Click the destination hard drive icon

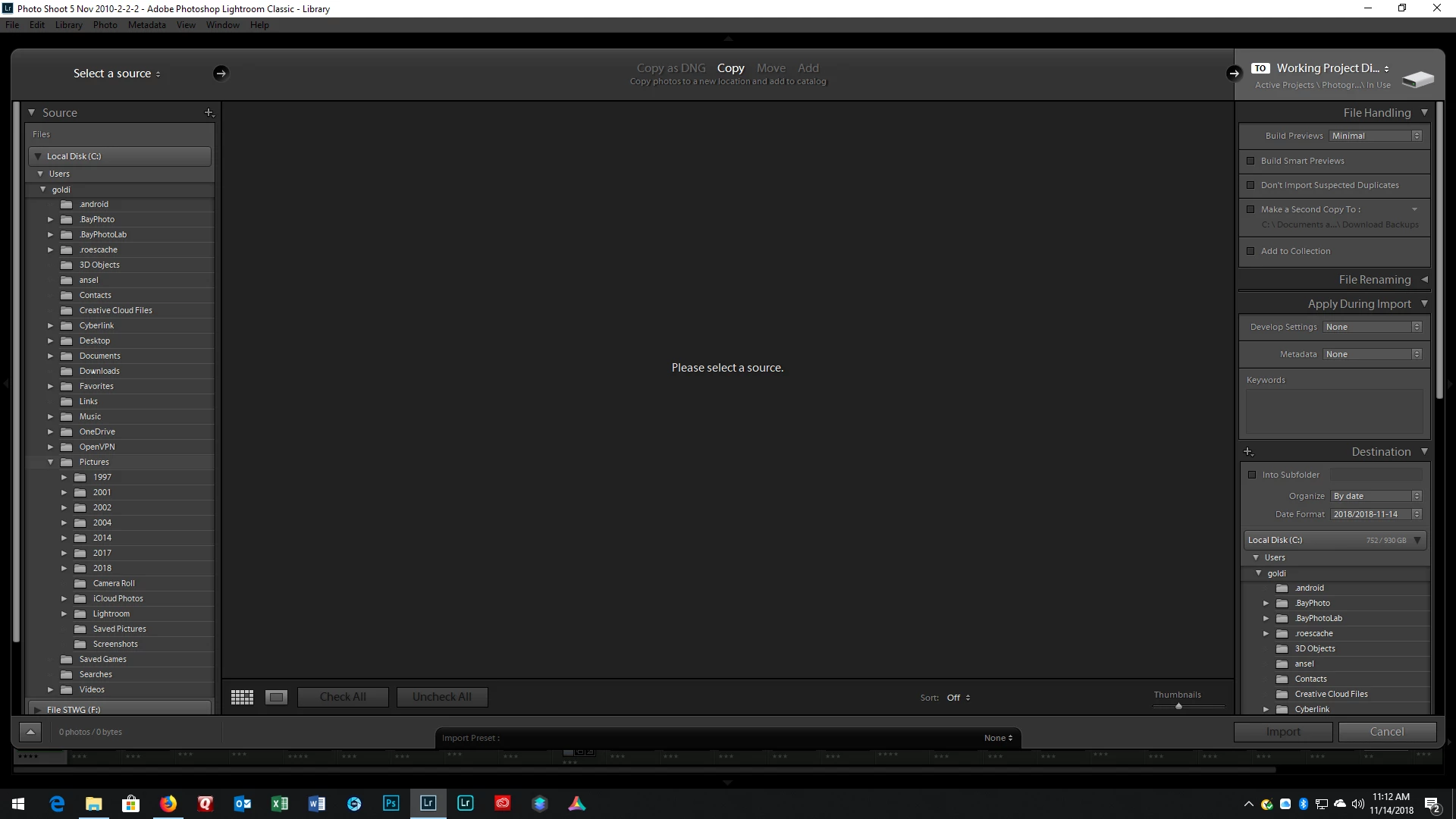pyautogui.click(x=1417, y=79)
